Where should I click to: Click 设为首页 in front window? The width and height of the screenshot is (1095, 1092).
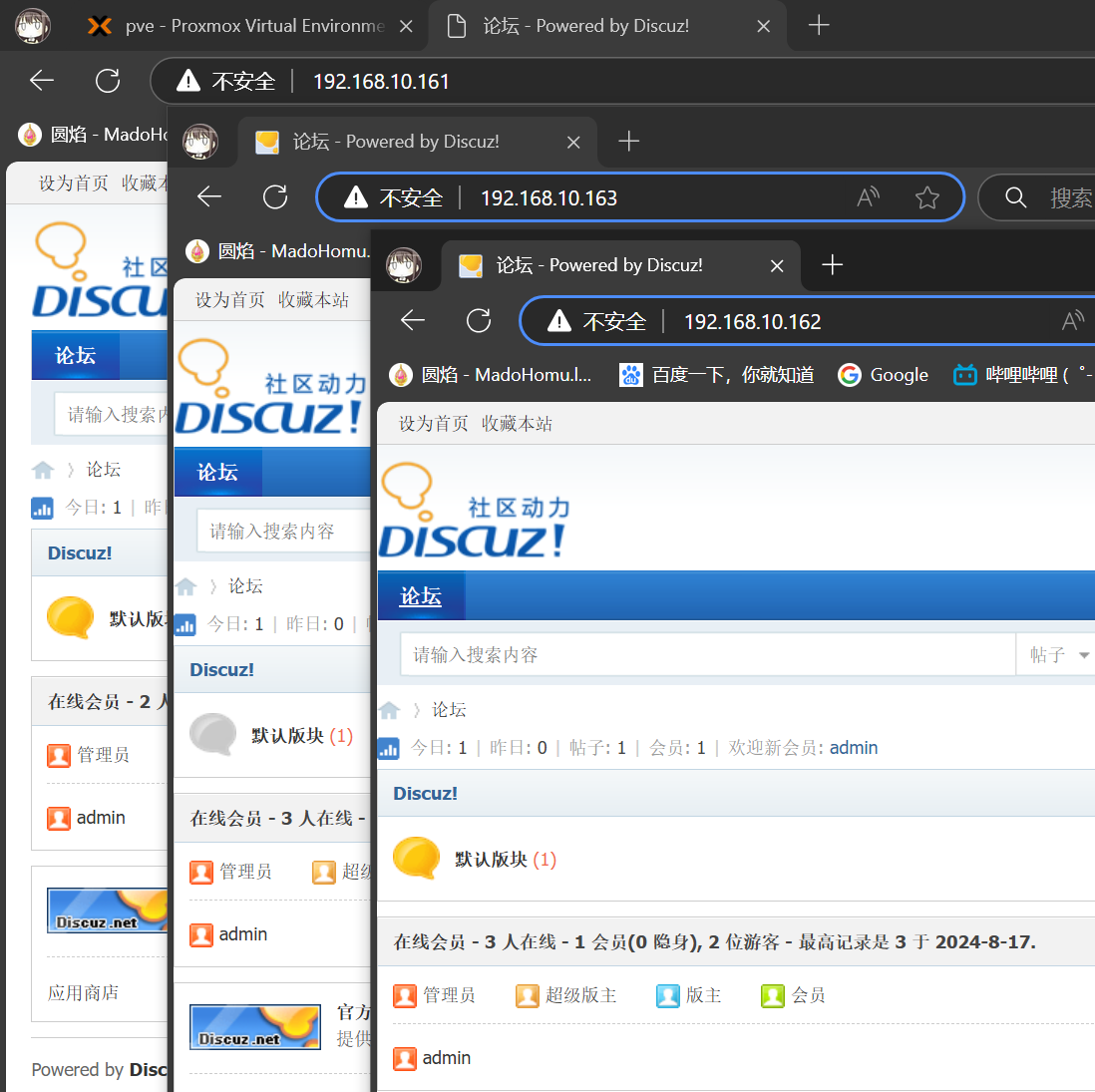(433, 424)
